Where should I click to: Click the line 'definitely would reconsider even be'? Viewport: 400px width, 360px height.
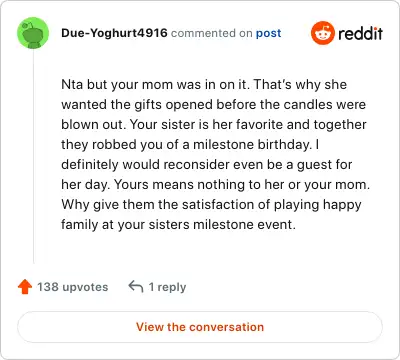[x=207, y=164]
